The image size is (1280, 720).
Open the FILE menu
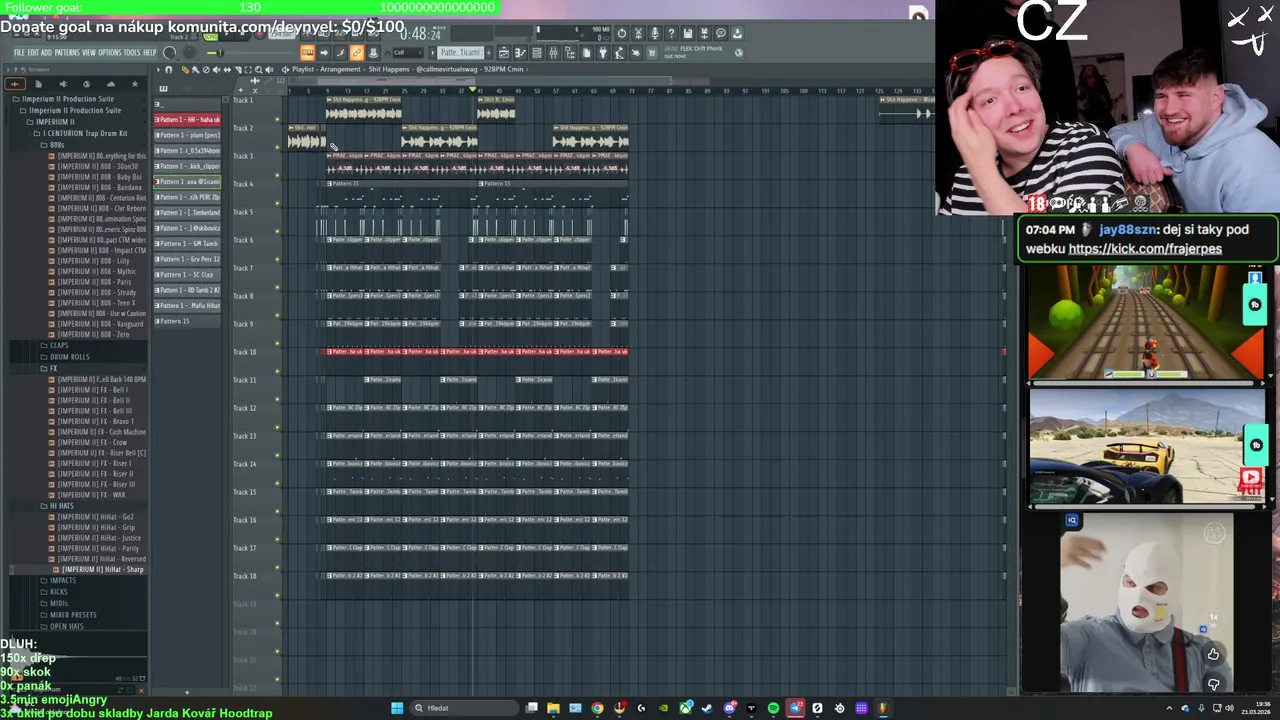coord(19,53)
